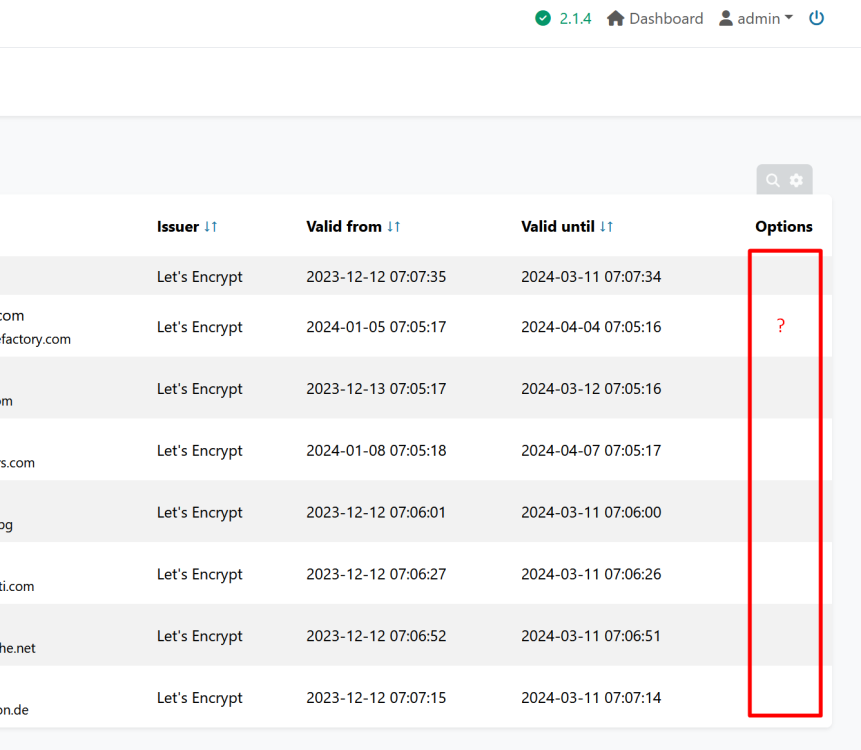Open the Dashboard link
Screen dimensions: 861x750
[666, 18]
